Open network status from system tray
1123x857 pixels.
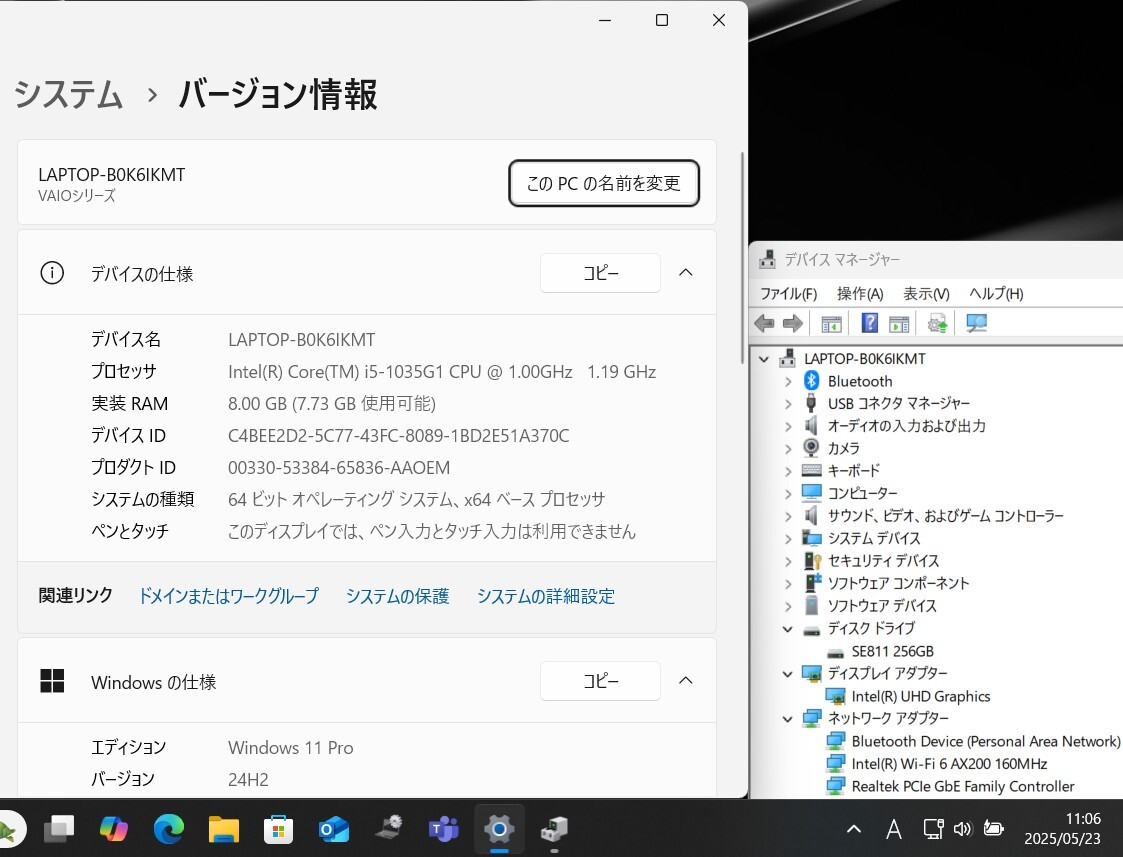(x=933, y=829)
